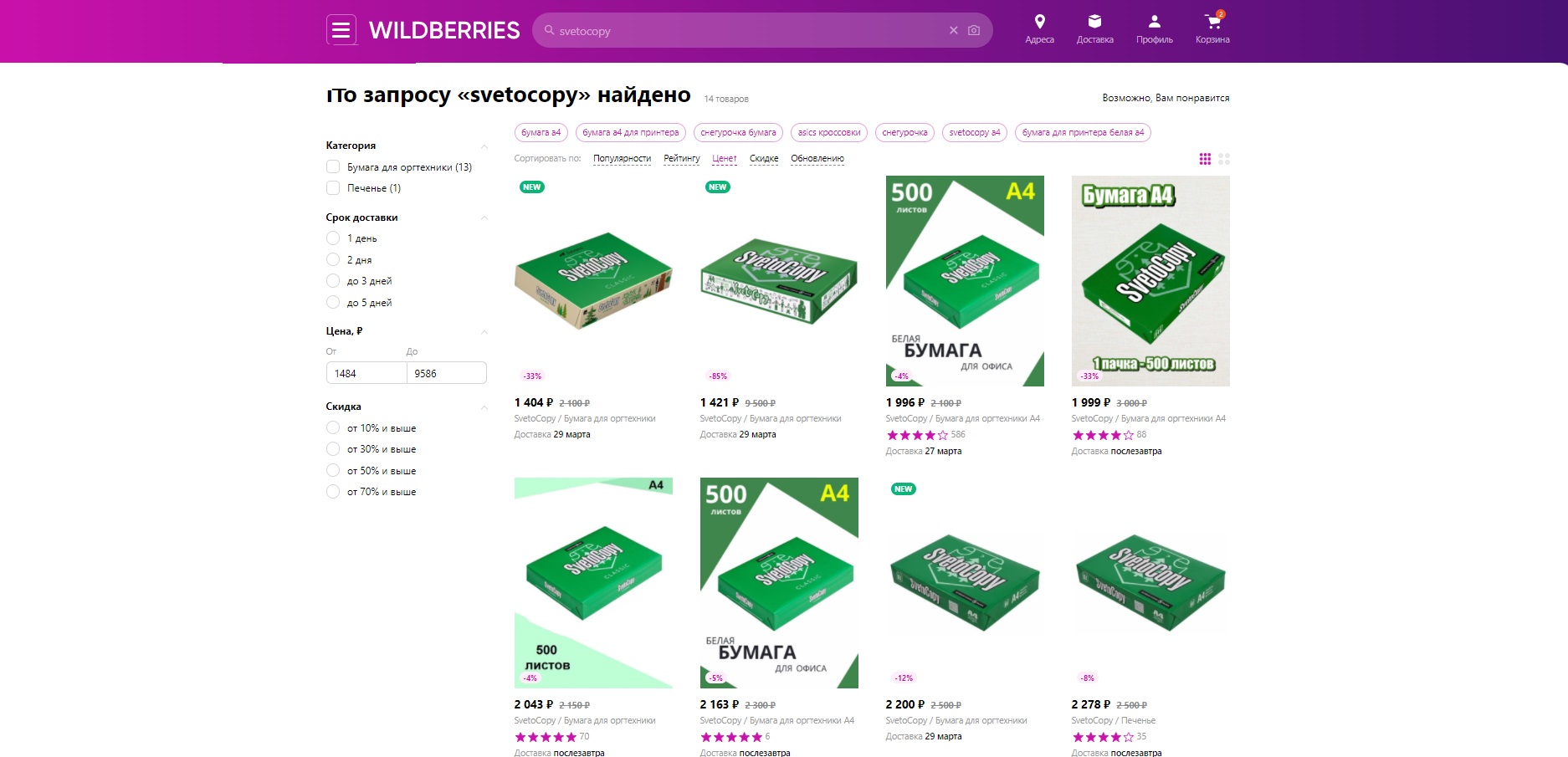
Task: Clear the search field with X icon
Action: point(953,30)
